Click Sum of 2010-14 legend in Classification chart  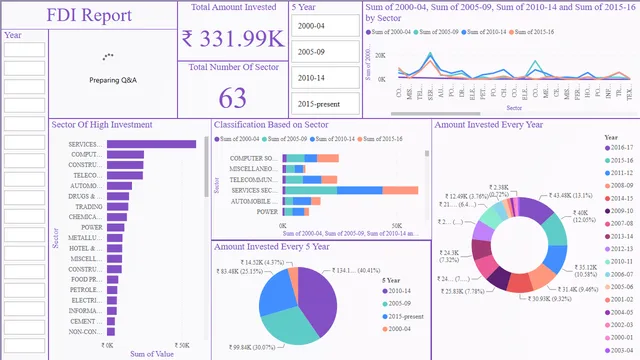coord(332,139)
